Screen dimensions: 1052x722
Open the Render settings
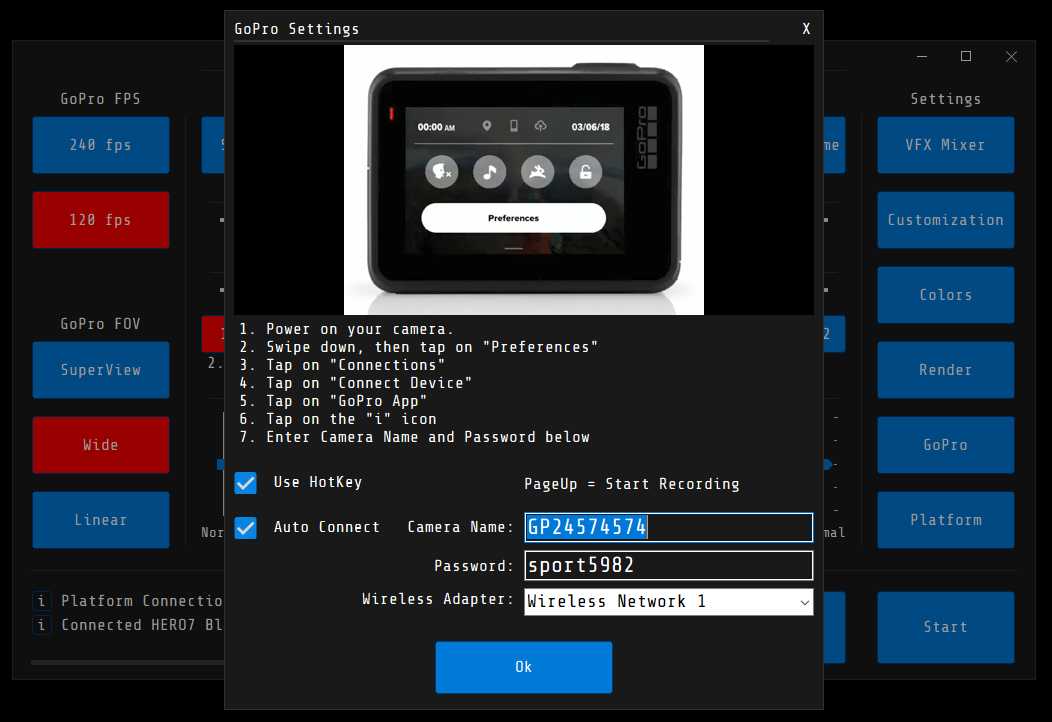pos(945,370)
